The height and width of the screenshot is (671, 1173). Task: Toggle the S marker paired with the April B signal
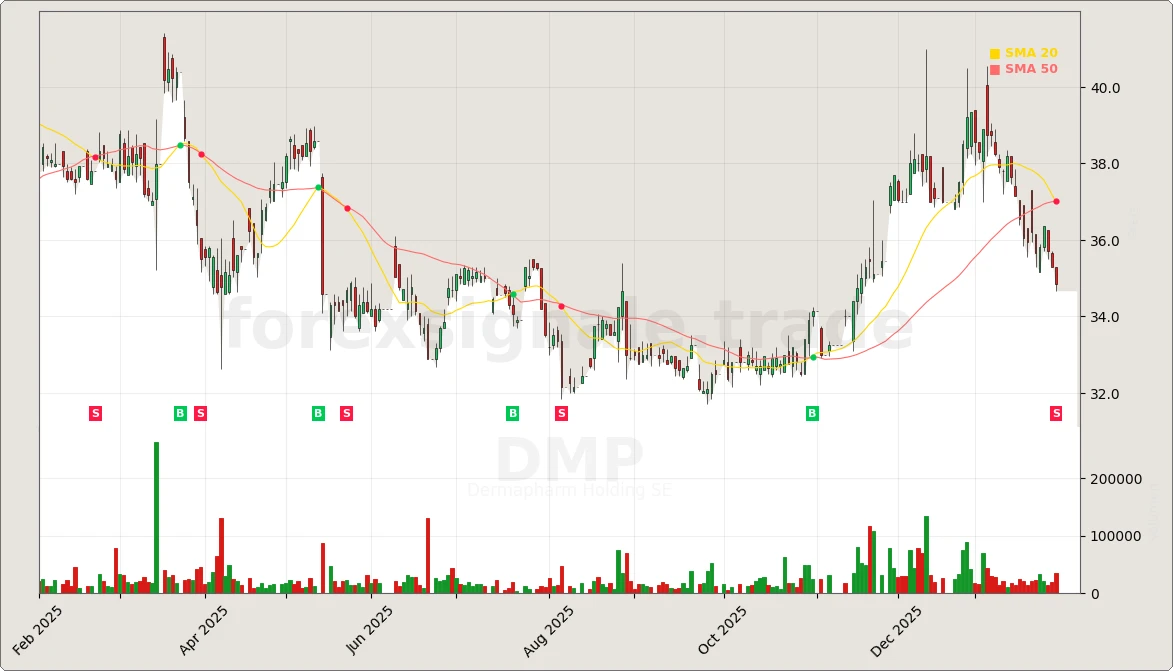200,412
